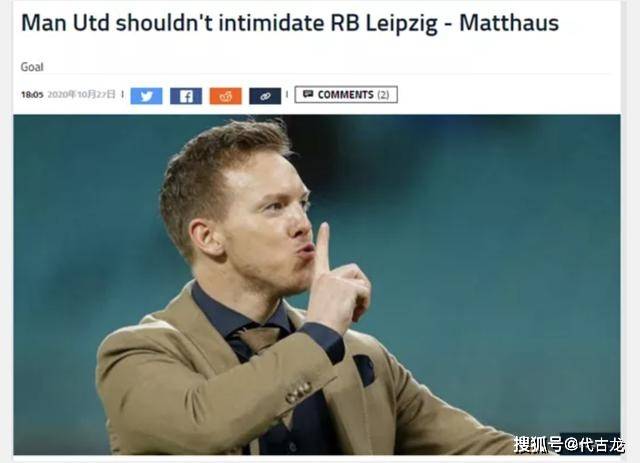Viewport: 640px width, 463px height.
Task: Click the speech bubble comments icon
Action: pyautogui.click(x=308, y=94)
